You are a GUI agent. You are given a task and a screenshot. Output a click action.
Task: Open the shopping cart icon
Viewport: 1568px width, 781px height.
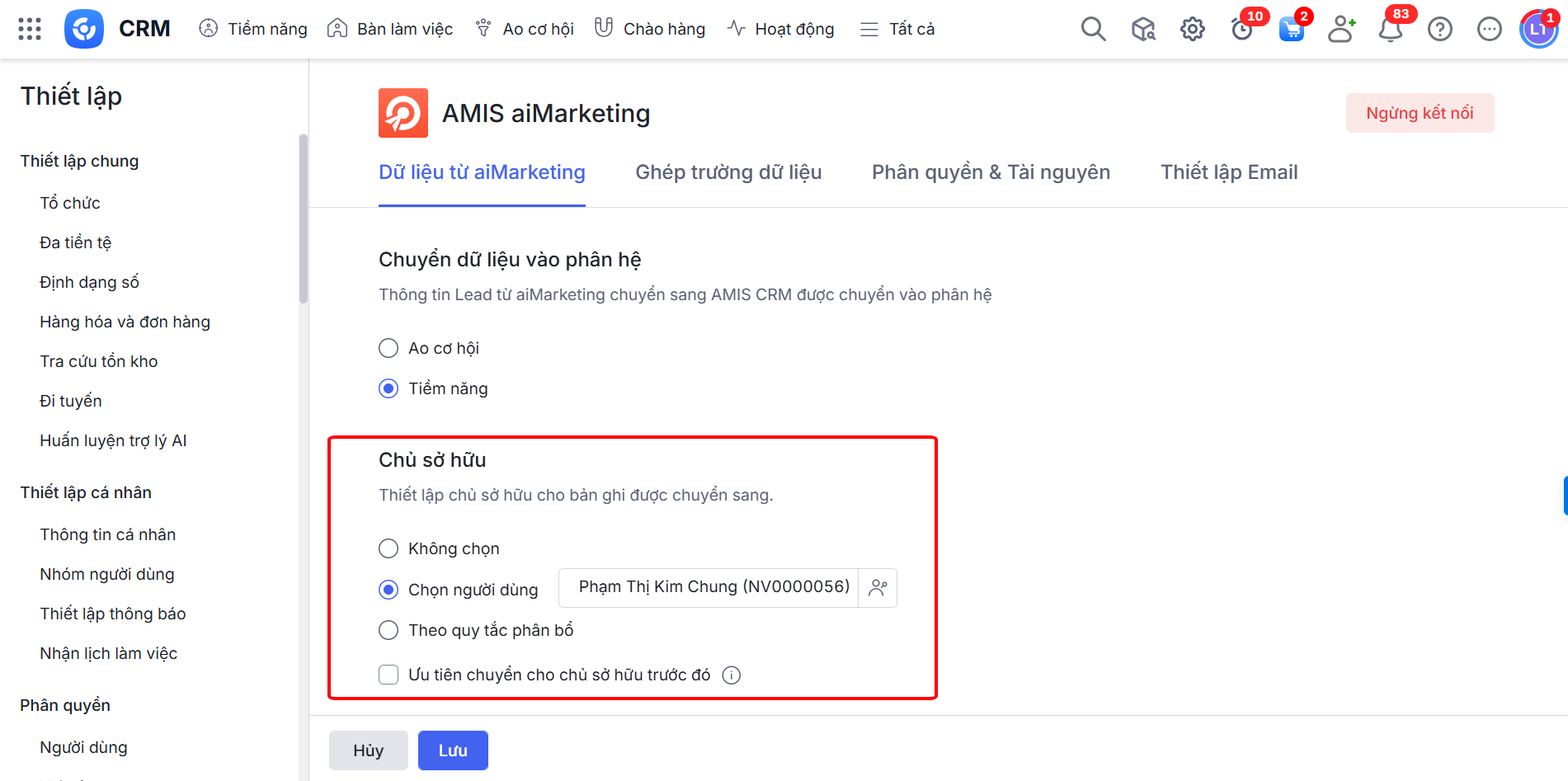tap(1291, 30)
